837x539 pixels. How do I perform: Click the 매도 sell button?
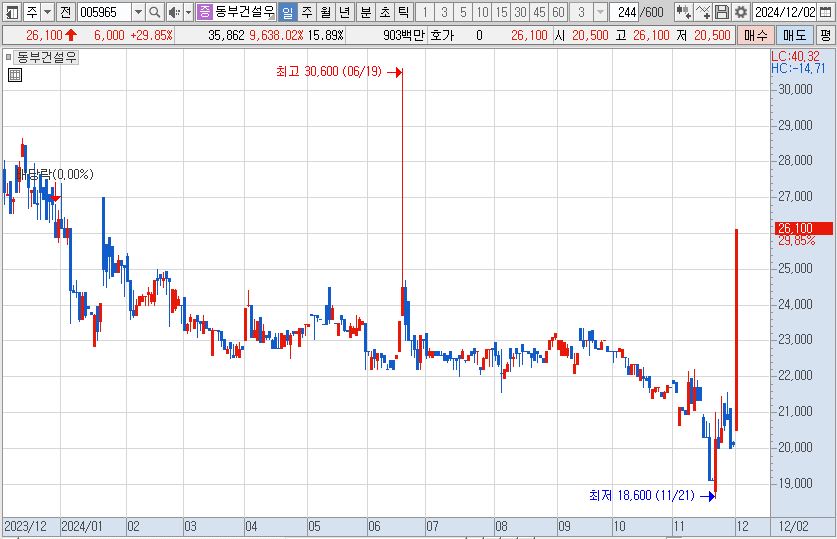pyautogui.click(x=794, y=36)
